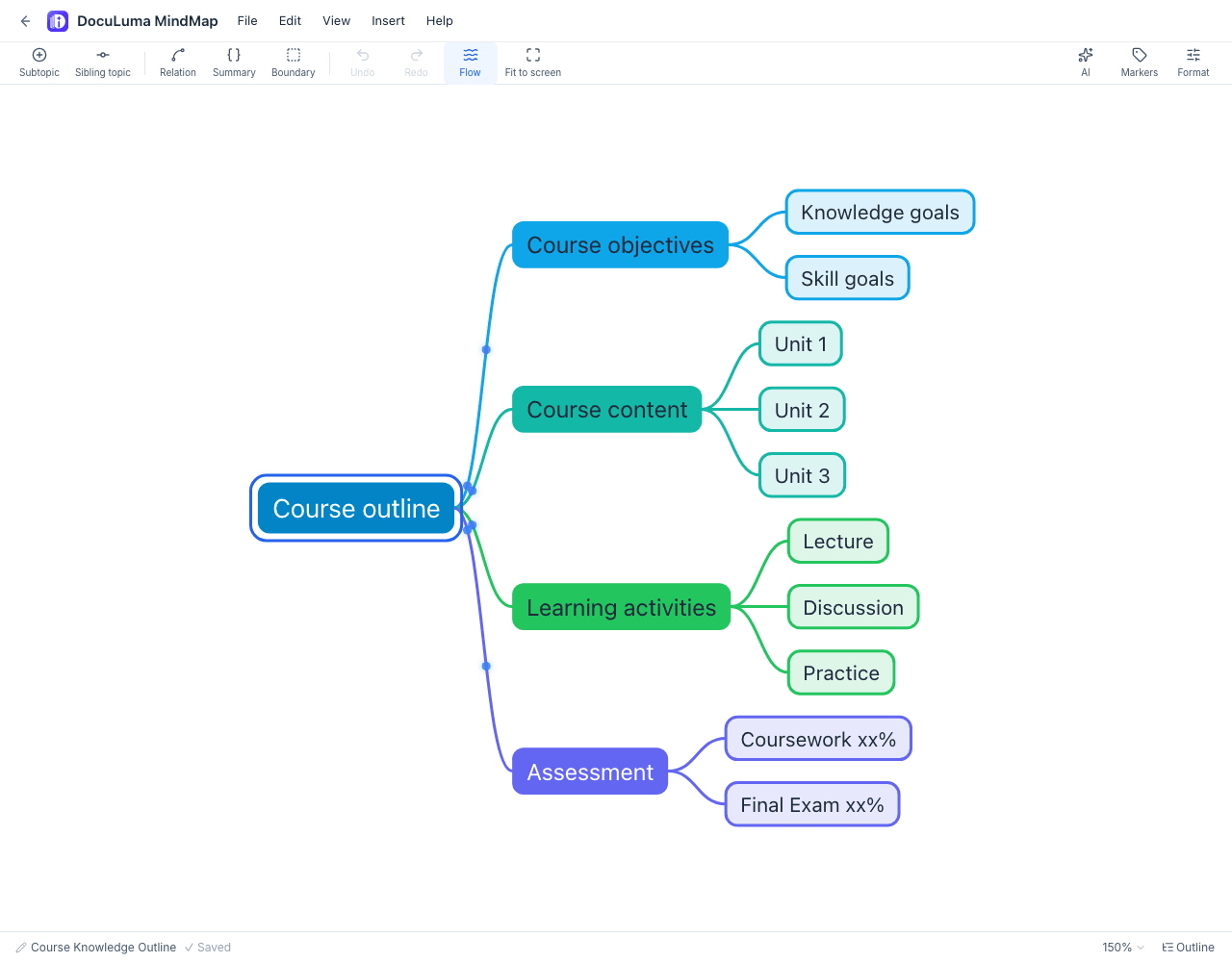Open the View menu
This screenshot has height=962, width=1232.
click(336, 21)
